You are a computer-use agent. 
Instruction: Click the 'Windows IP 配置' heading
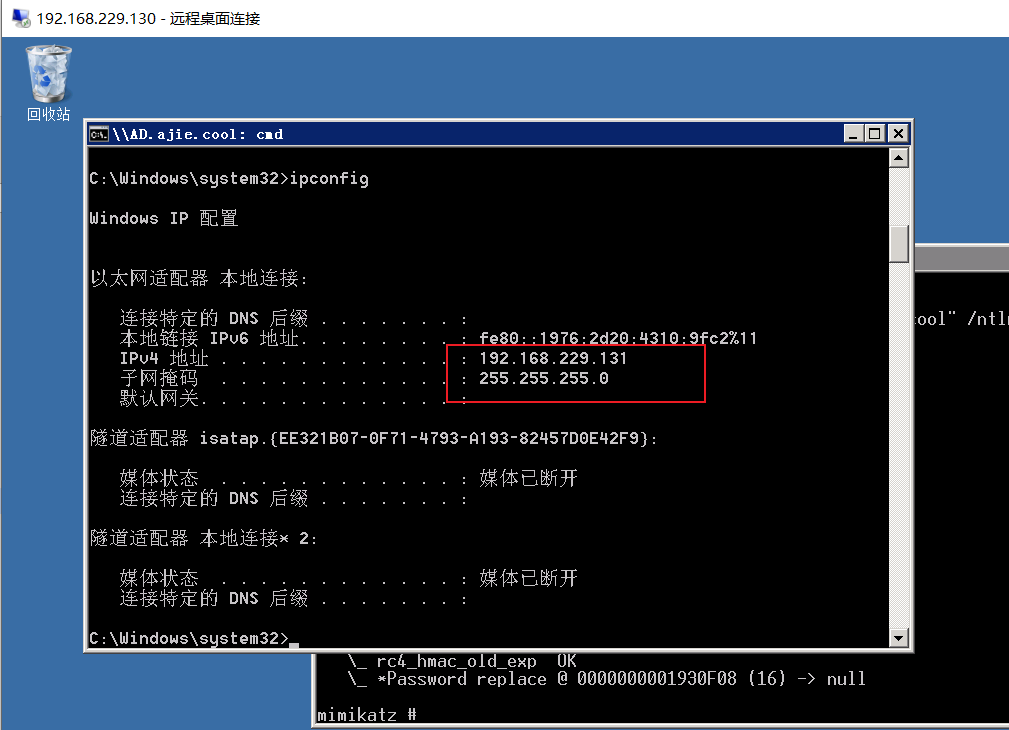click(164, 218)
